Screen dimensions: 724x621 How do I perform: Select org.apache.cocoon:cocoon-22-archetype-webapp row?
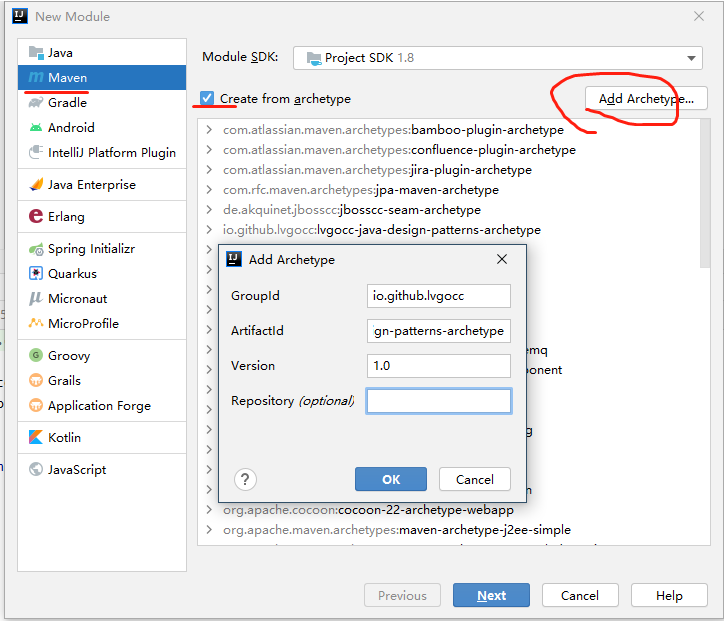click(x=368, y=510)
